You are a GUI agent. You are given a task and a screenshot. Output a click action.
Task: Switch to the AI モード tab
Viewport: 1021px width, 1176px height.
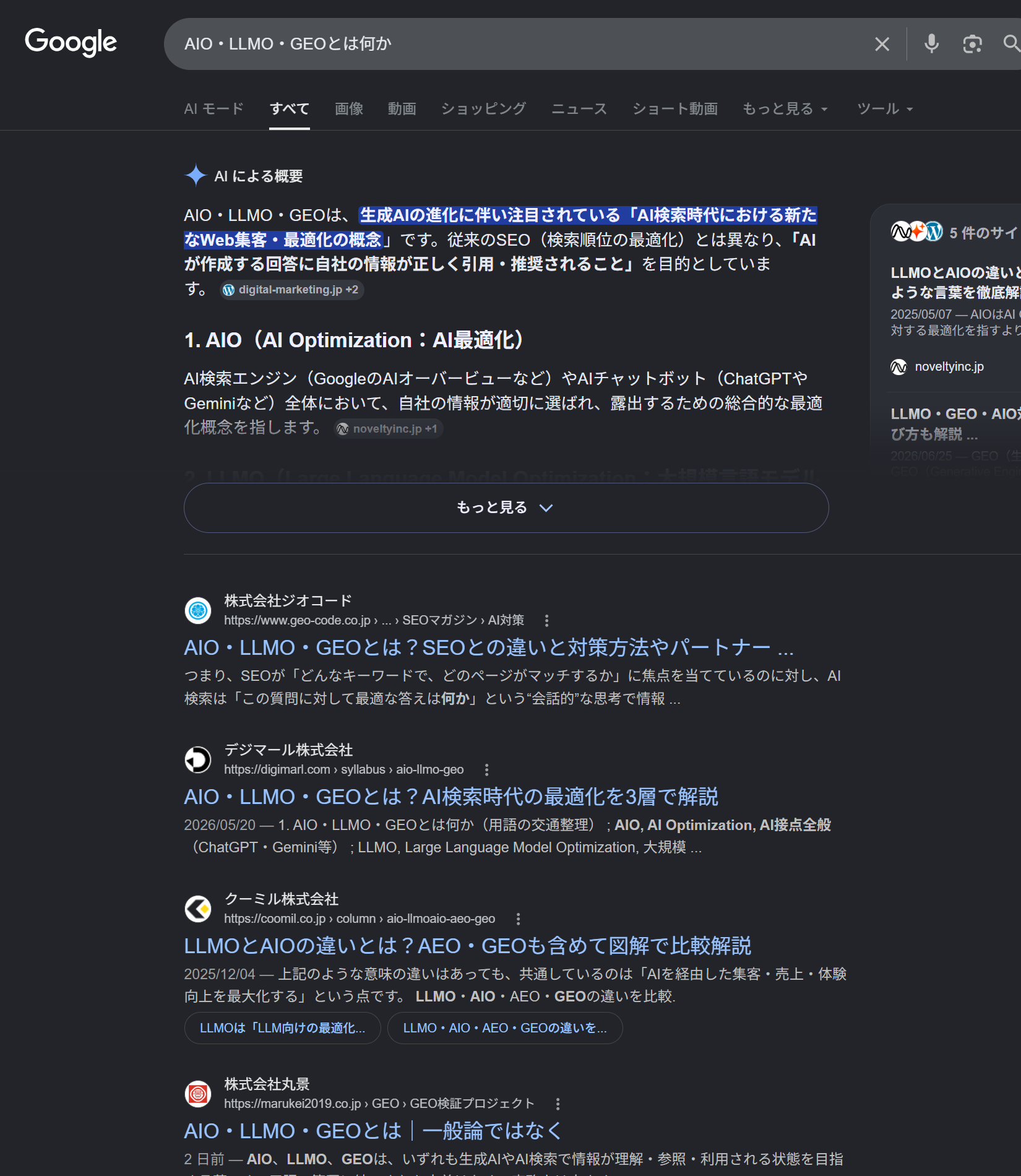(x=214, y=109)
